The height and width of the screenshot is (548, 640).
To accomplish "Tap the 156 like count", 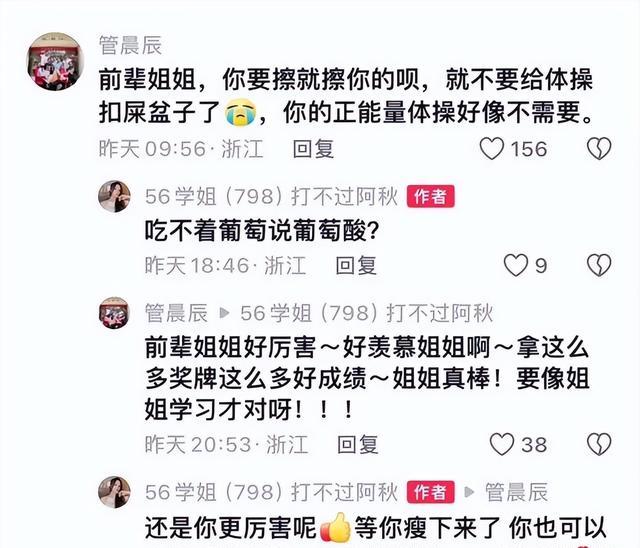I will pyautogui.click(x=529, y=149).
